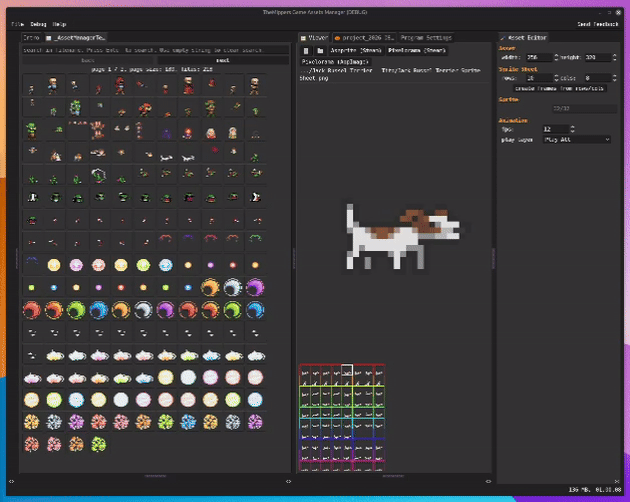Click create frames from rows/cols button
Viewport: 630px width, 502px height.
(x=559, y=88)
